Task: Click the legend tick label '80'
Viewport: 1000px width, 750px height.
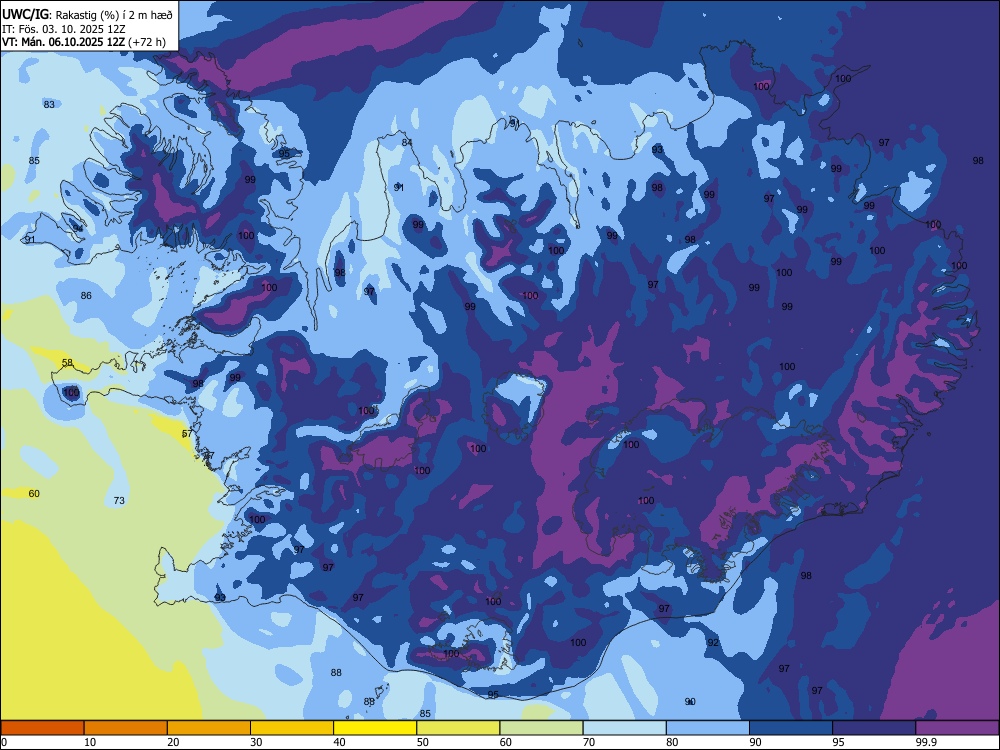Action: [672, 742]
